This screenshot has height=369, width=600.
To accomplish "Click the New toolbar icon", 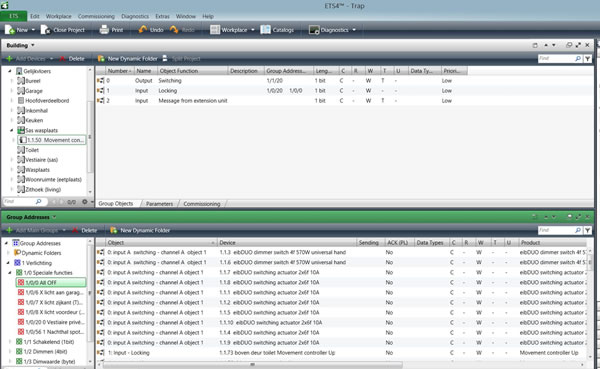I will pos(10,30).
